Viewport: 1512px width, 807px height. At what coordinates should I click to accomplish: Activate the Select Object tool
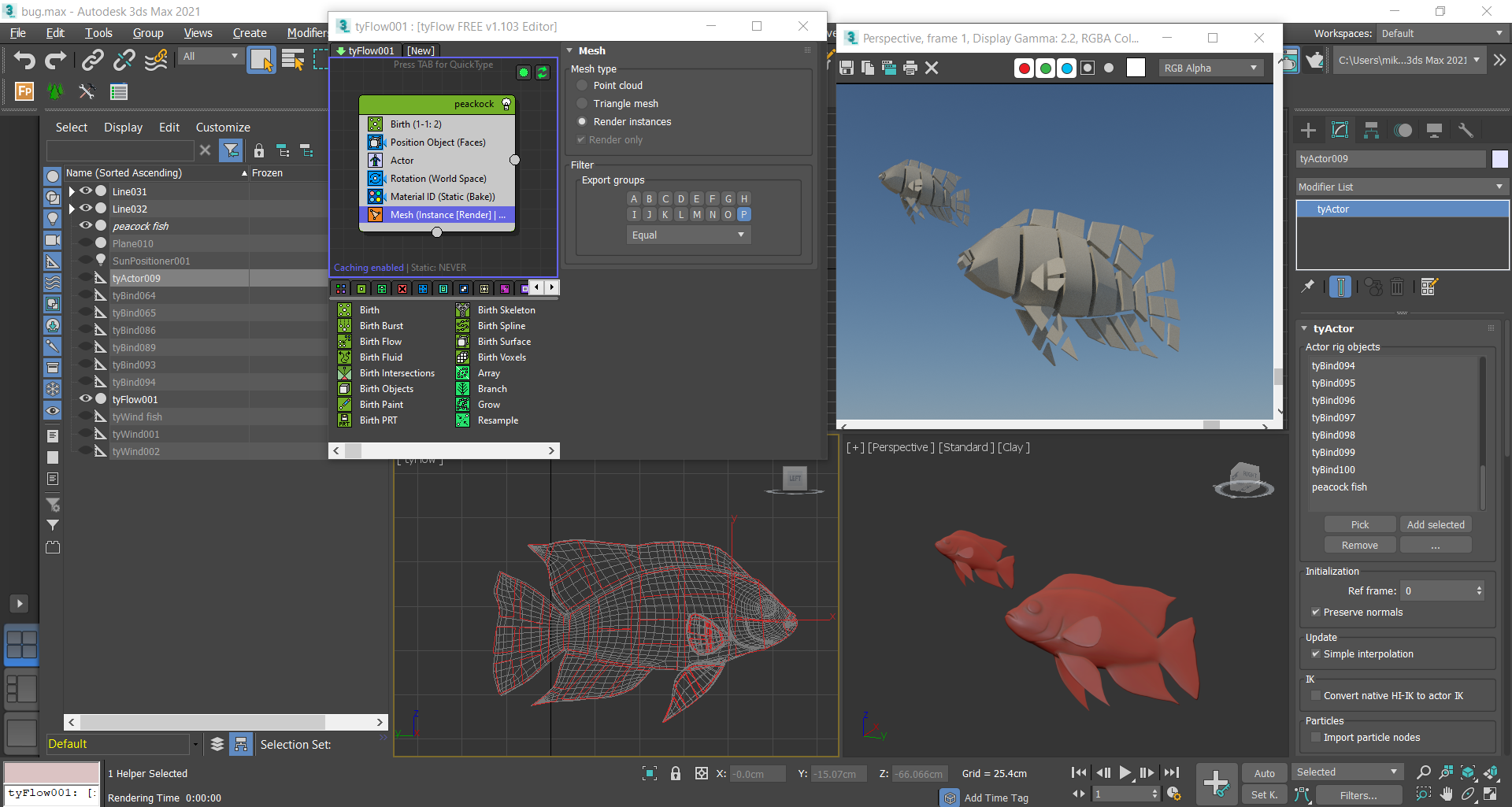pyautogui.click(x=261, y=61)
